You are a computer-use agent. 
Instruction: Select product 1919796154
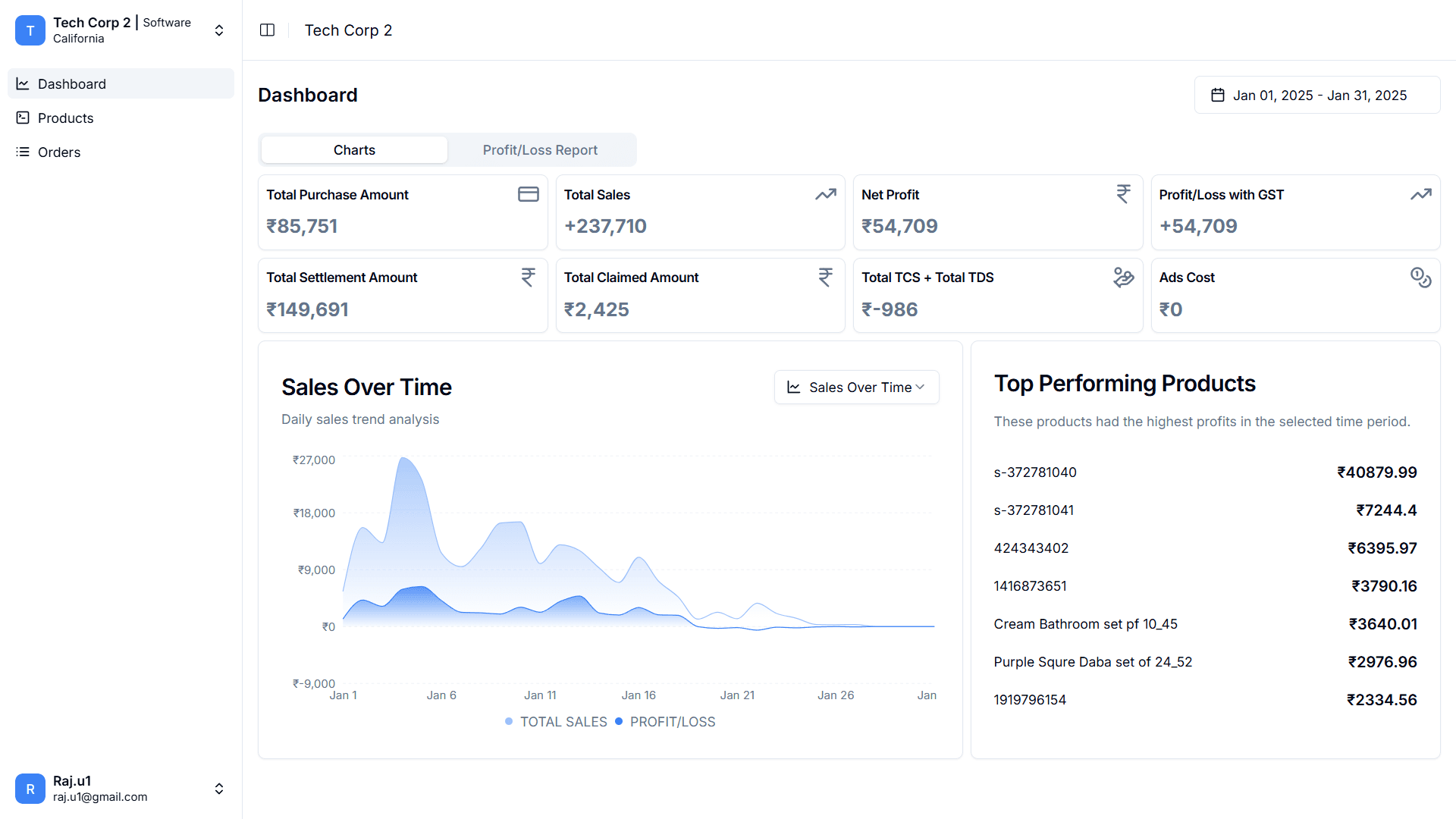[1031, 700]
